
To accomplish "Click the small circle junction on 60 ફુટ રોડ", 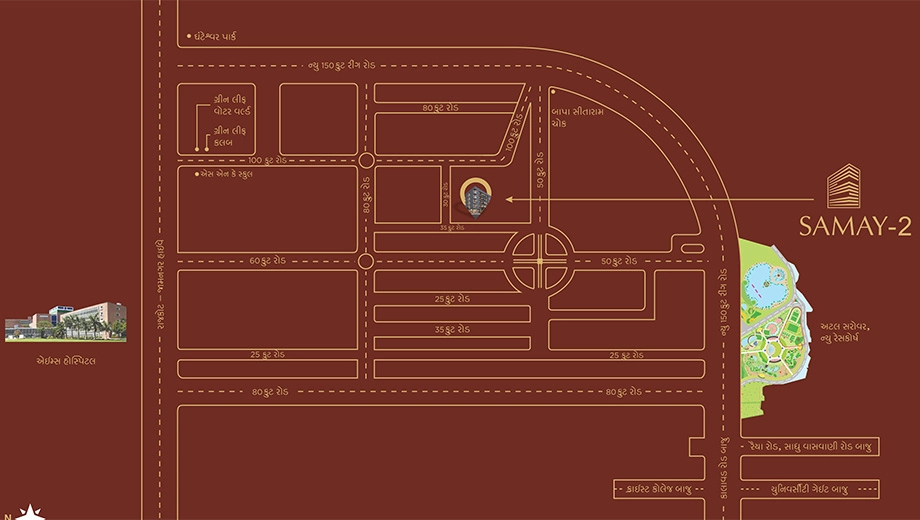I will tap(366, 261).
